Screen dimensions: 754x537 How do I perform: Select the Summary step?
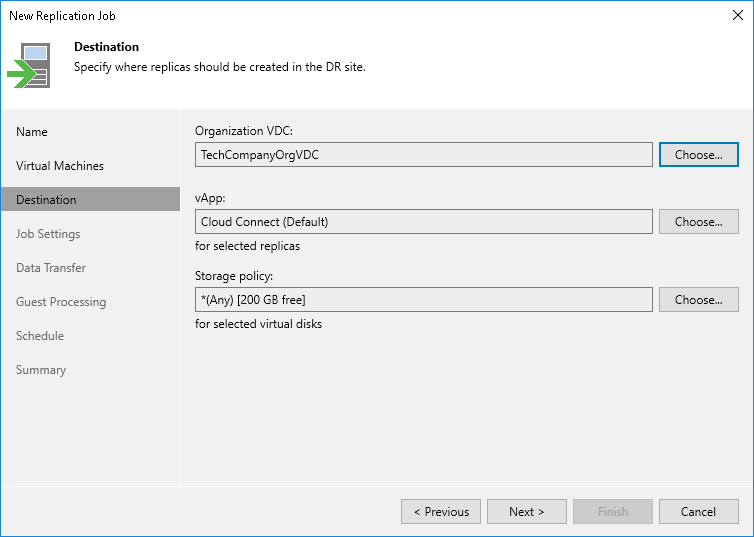click(x=41, y=370)
